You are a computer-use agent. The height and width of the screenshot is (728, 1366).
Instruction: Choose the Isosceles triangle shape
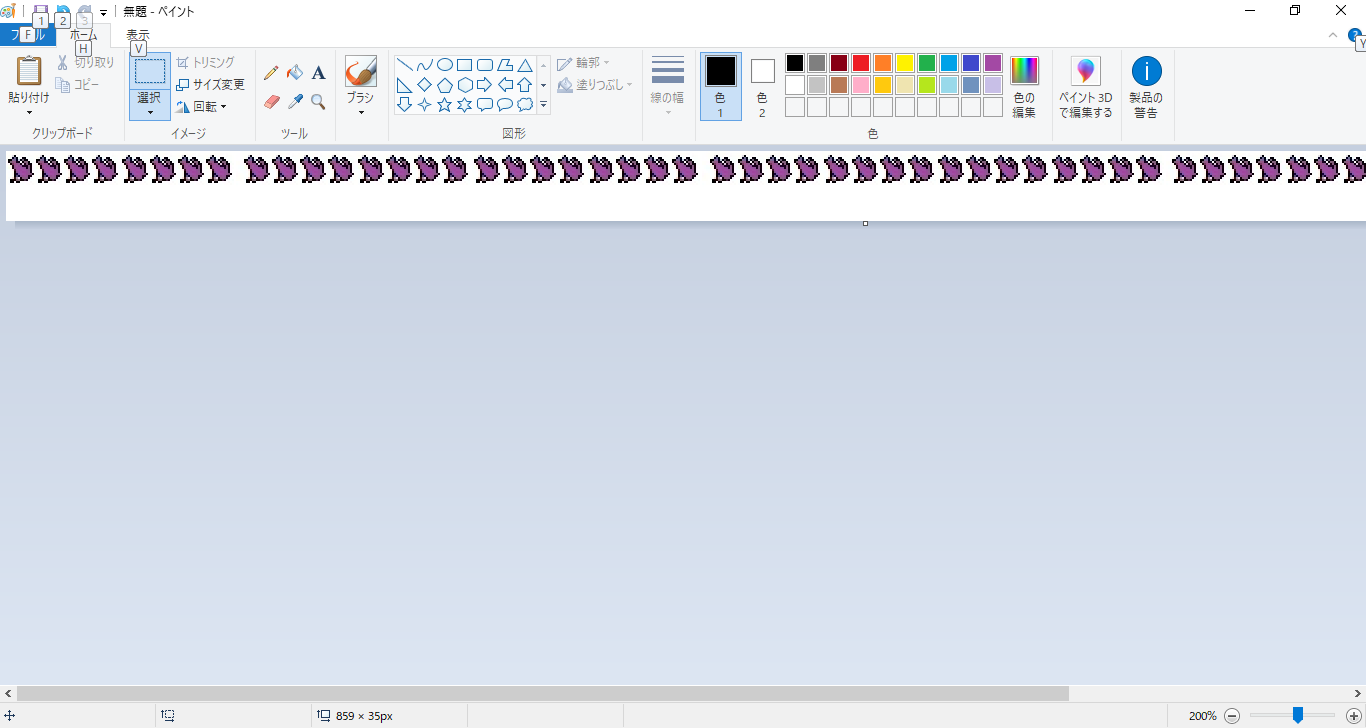pos(525,65)
